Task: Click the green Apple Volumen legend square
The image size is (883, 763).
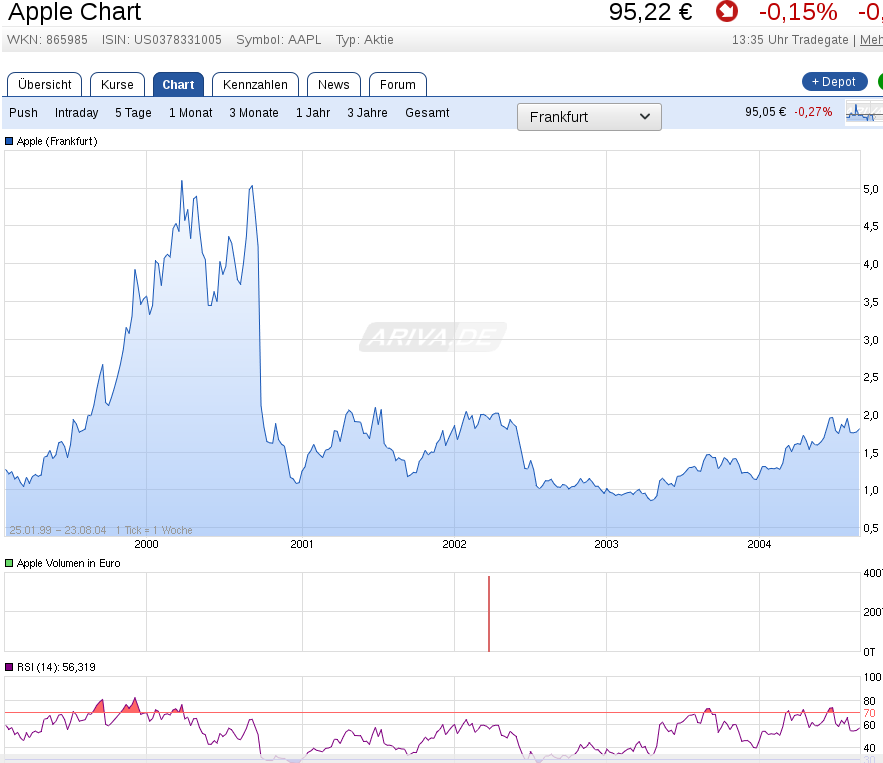Action: pyautogui.click(x=10, y=563)
